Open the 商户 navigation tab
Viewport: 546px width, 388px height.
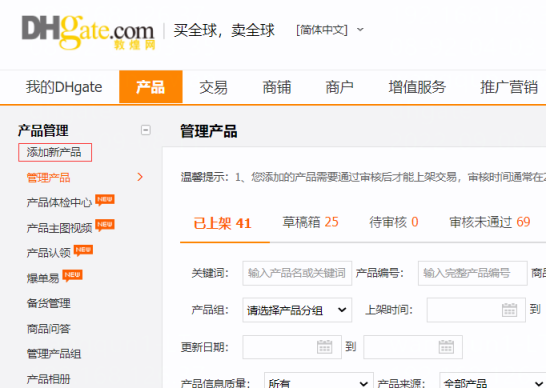point(340,87)
